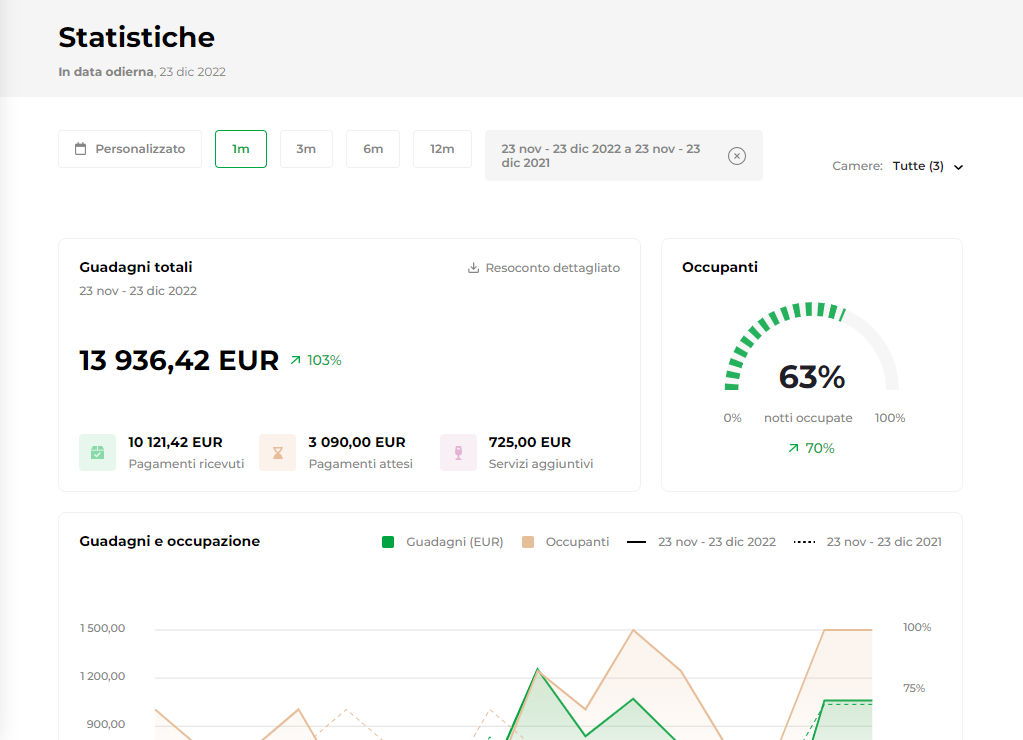1023x740 pixels.
Task: Click the Servizi aggiuntivi label
Action: (541, 463)
